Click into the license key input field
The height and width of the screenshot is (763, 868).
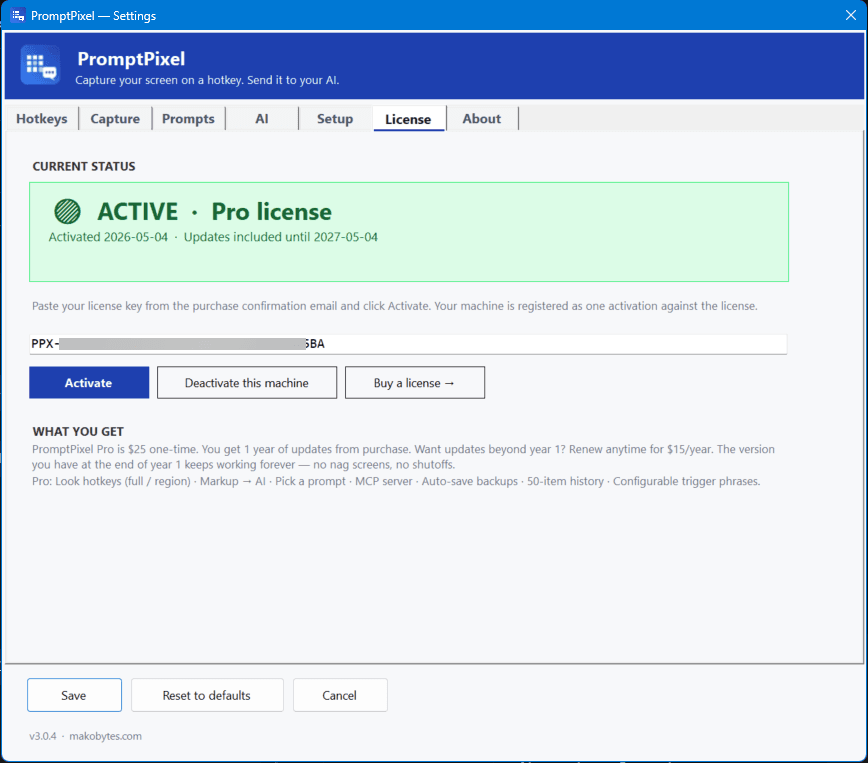408,344
